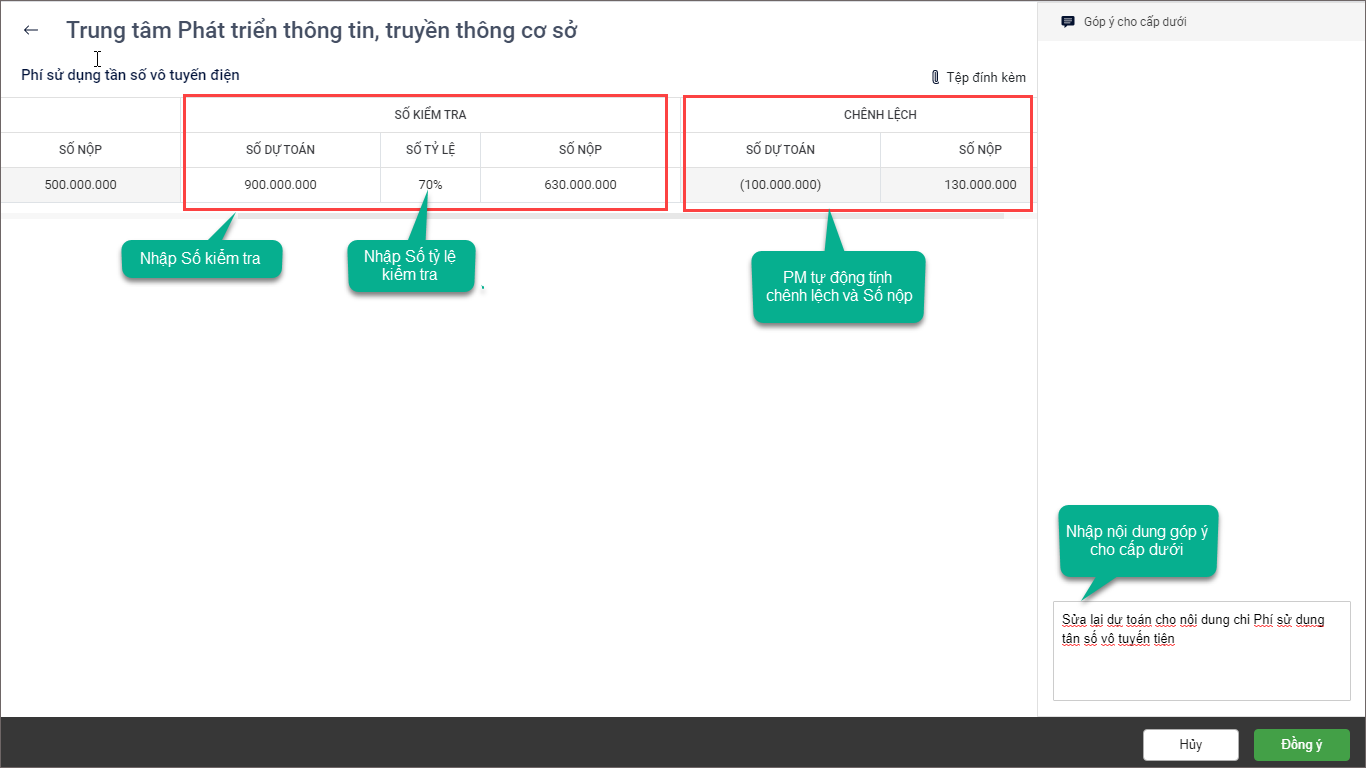
Task: Select the (100.000.000) difference cell
Action: 781,185
